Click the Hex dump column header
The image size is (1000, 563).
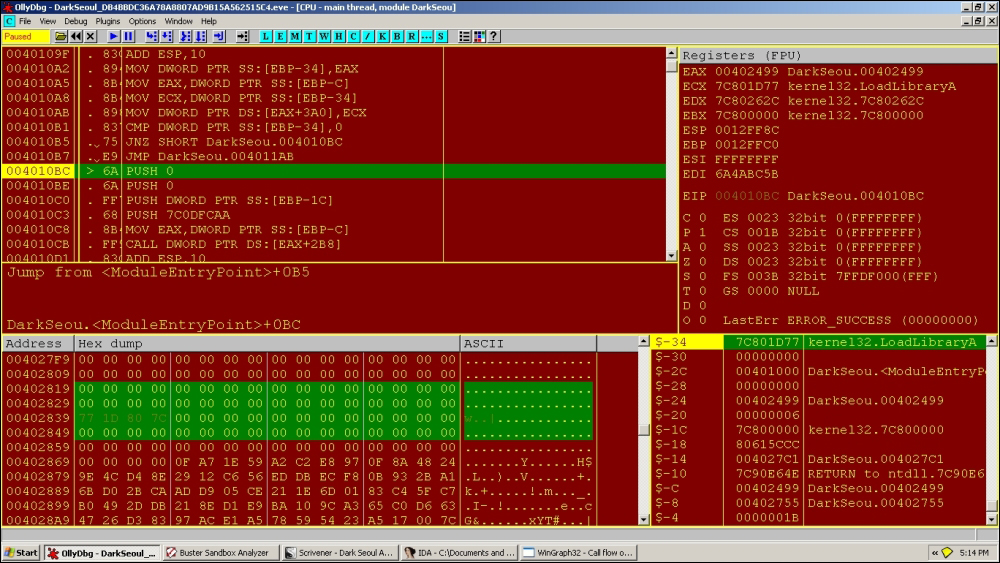pyautogui.click(x=267, y=343)
